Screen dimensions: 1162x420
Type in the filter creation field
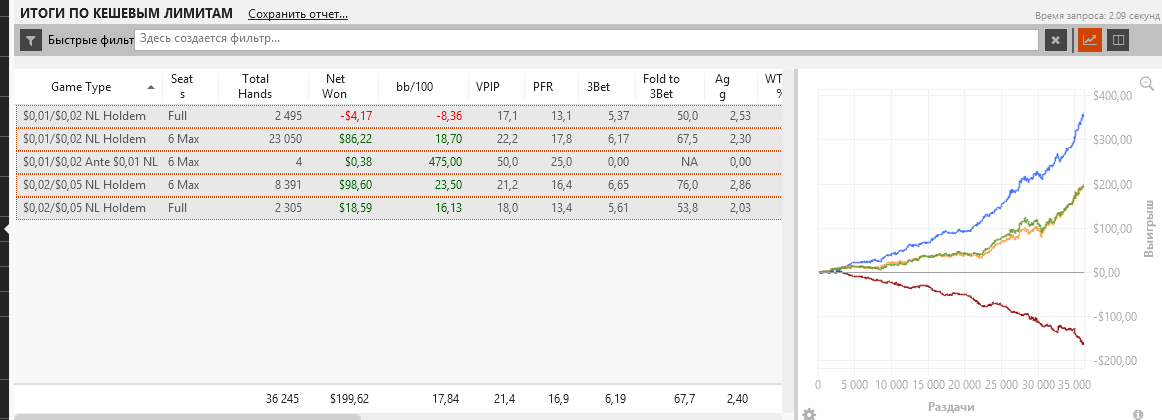pos(585,39)
